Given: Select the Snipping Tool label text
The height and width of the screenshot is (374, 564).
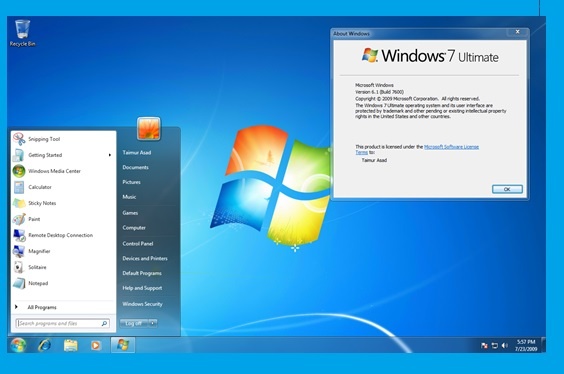Looking at the screenshot, I should point(44,139).
